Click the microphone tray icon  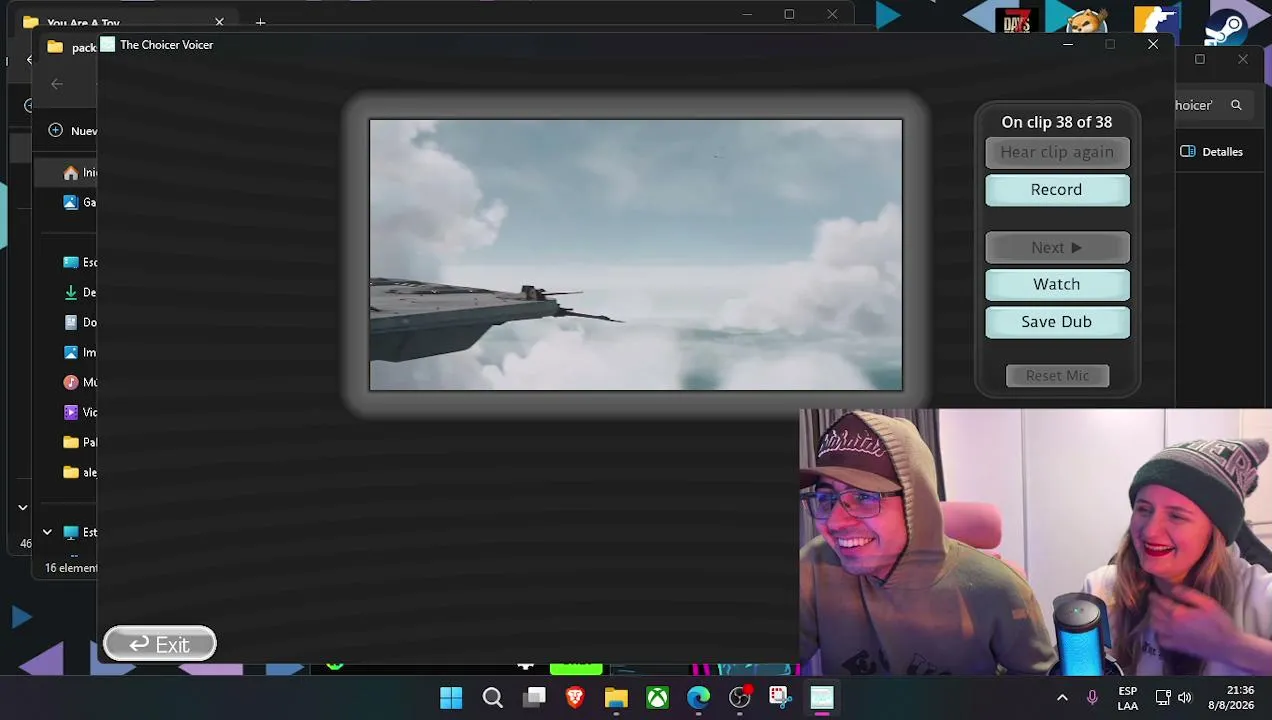tap(1092, 698)
